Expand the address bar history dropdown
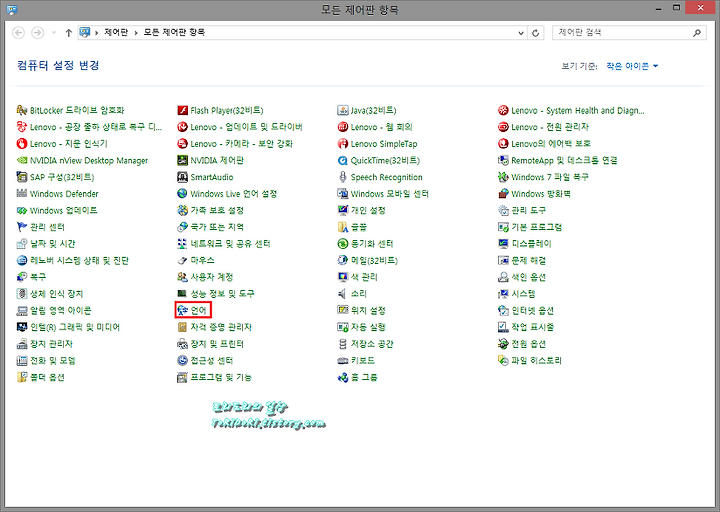The width and height of the screenshot is (720, 512). (521, 33)
